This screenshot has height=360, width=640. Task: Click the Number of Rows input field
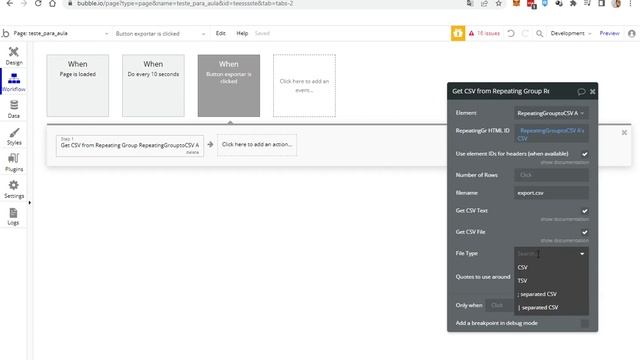point(551,175)
